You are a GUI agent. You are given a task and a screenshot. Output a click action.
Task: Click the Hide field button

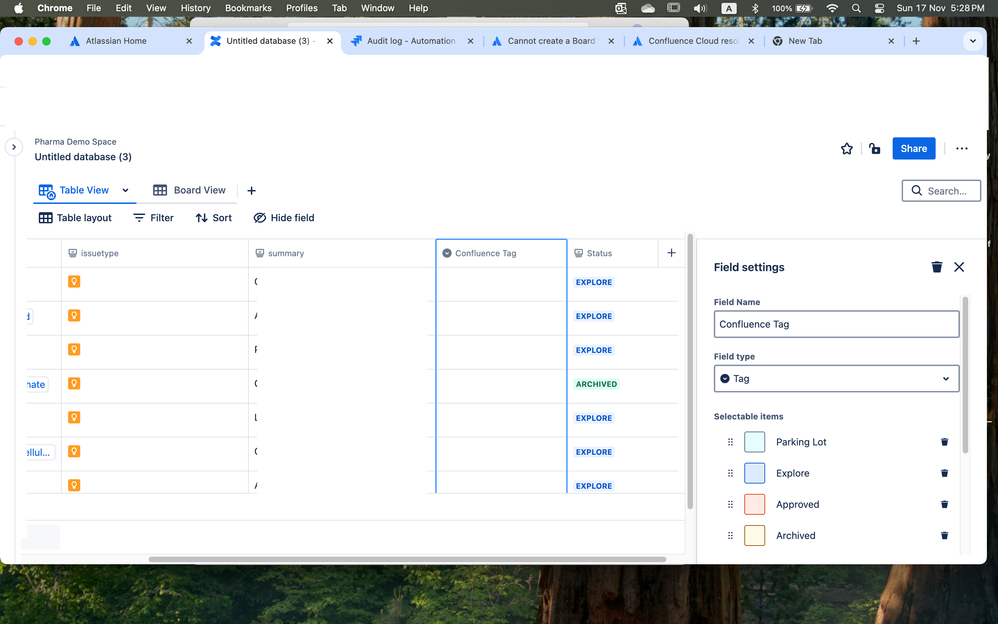point(284,218)
